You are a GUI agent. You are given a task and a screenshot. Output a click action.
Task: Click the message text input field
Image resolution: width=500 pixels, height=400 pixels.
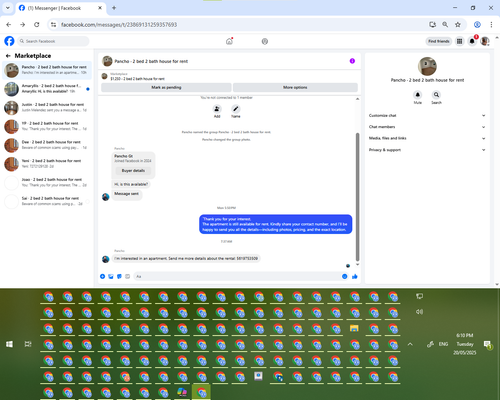[x=237, y=276]
